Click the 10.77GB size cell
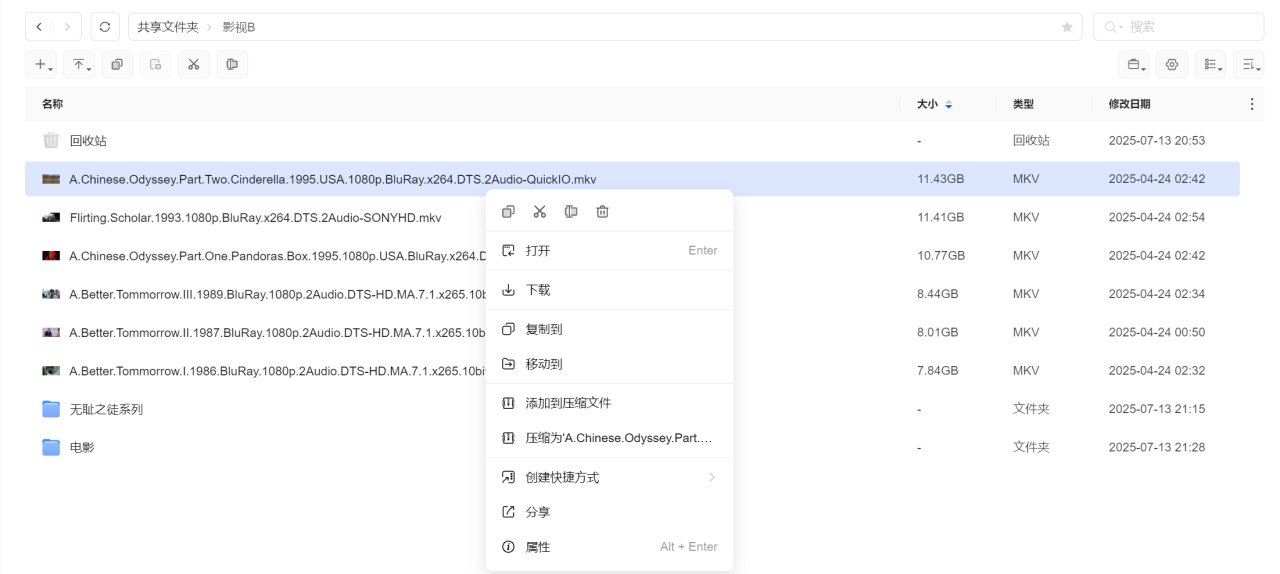The height and width of the screenshot is (574, 1280). [940, 256]
